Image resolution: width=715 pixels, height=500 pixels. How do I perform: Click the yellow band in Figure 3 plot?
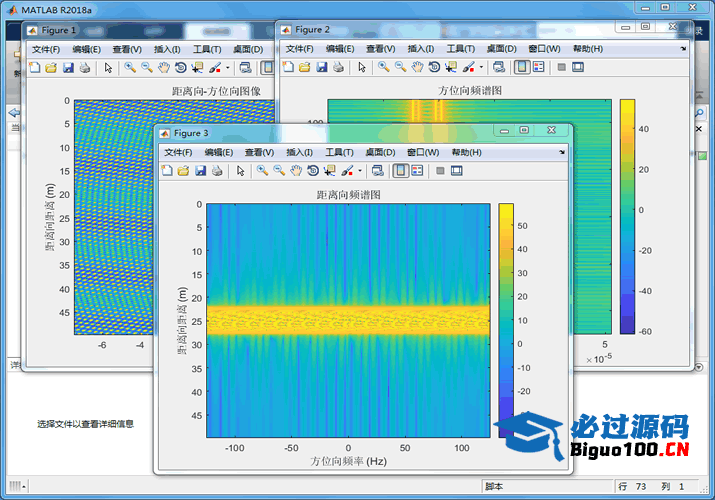[348, 319]
